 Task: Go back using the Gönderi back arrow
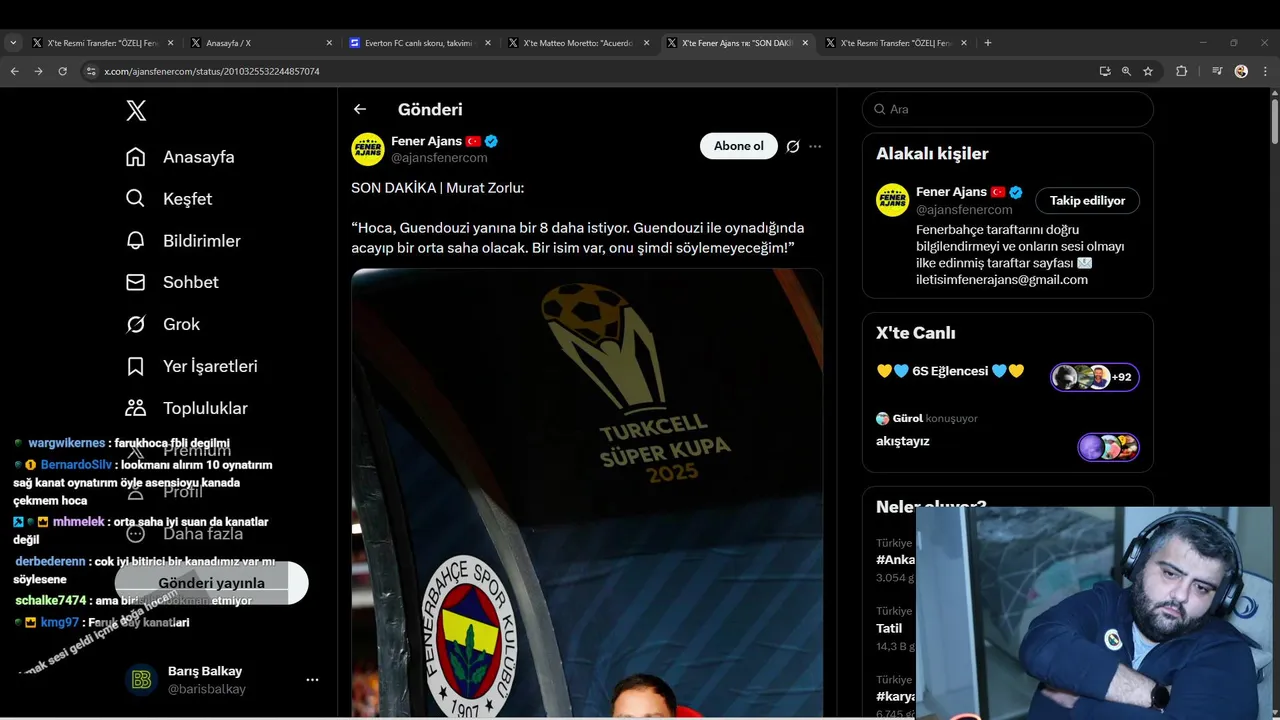click(x=360, y=109)
